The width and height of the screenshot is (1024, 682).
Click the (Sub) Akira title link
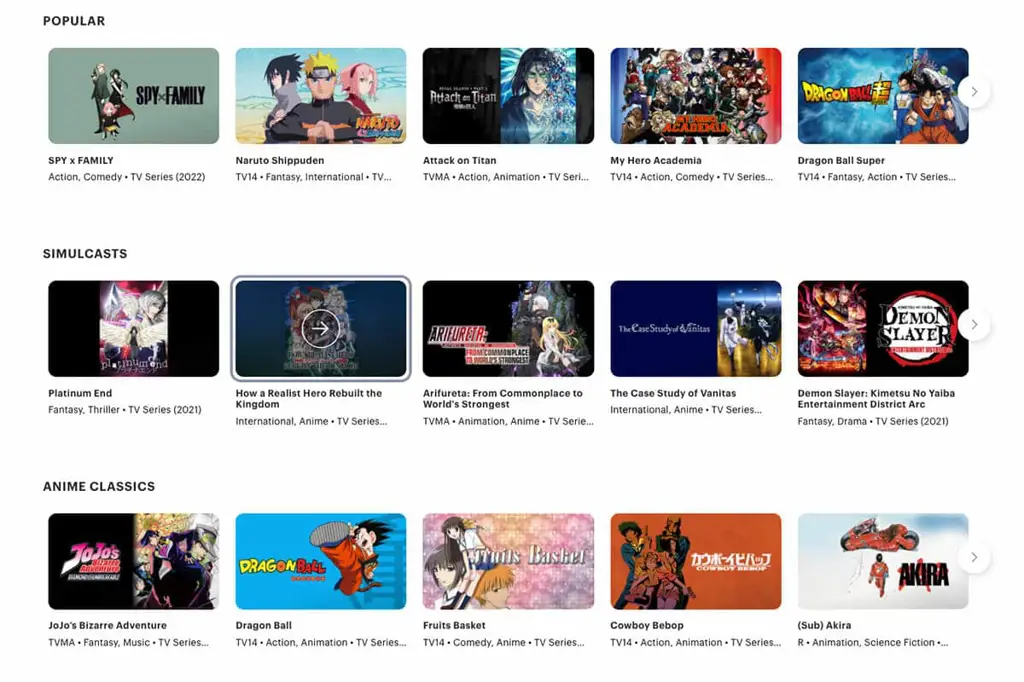[x=824, y=625]
